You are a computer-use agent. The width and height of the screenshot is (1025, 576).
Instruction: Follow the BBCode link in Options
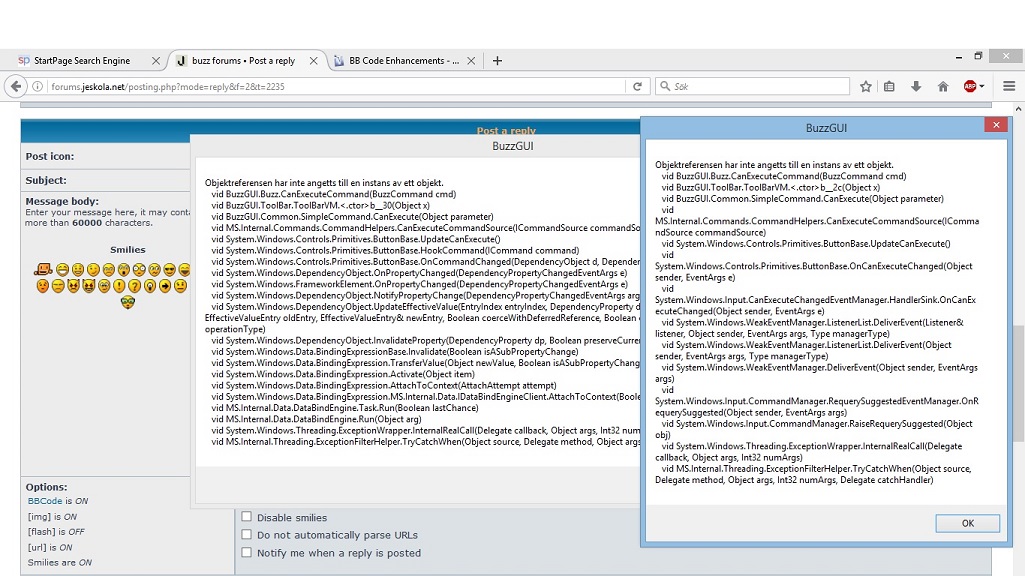(x=44, y=500)
